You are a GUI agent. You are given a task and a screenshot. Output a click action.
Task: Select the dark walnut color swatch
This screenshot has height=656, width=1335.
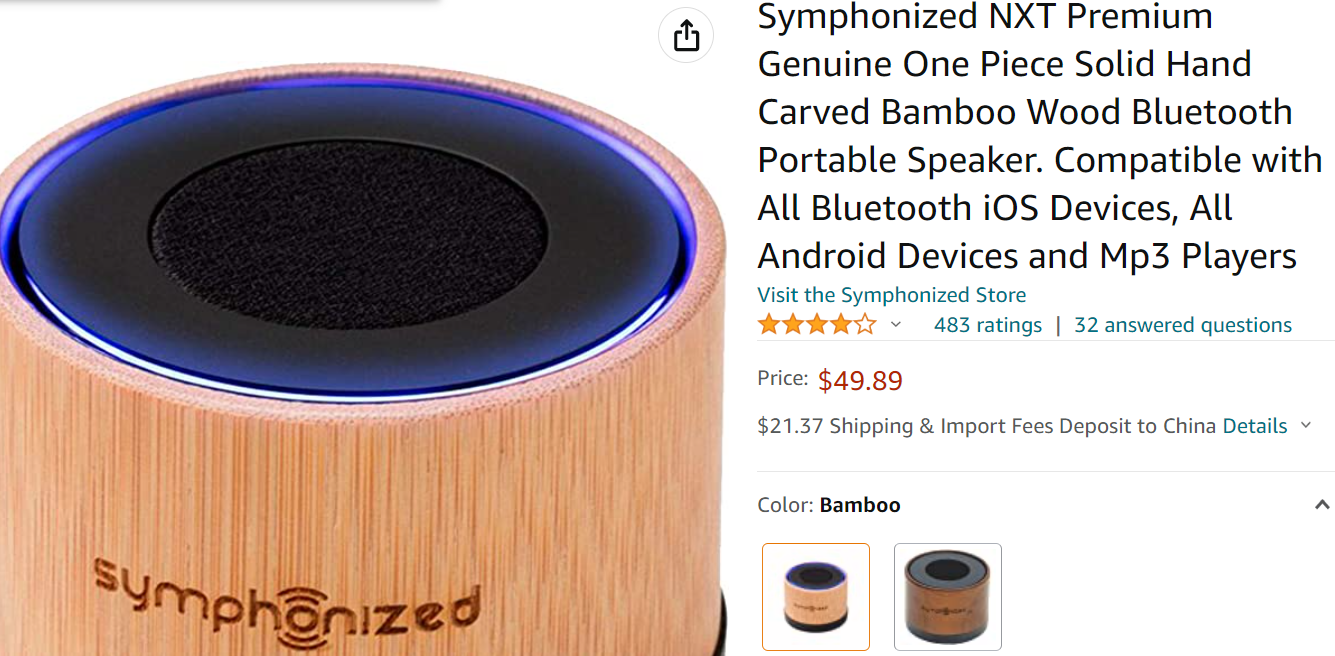948,597
